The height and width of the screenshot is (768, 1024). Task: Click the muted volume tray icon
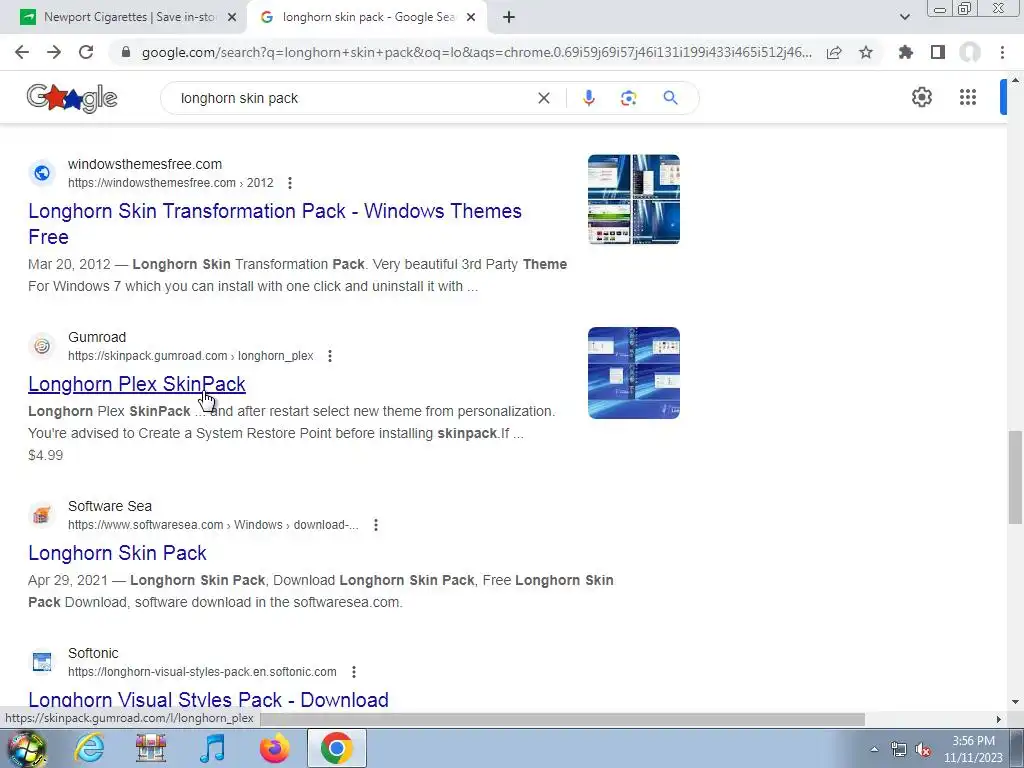click(x=923, y=750)
